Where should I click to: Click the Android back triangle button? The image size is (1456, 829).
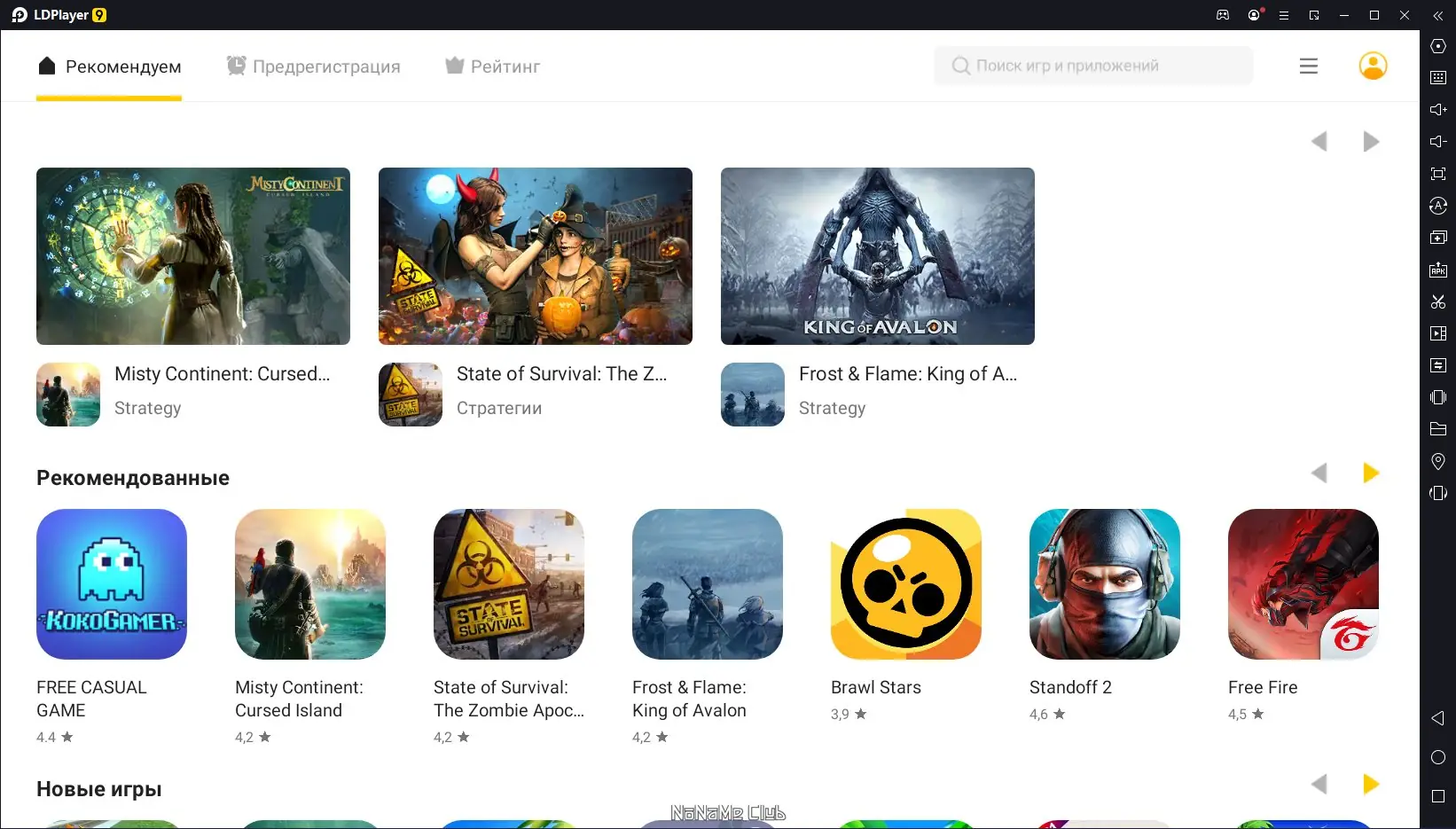(x=1438, y=718)
